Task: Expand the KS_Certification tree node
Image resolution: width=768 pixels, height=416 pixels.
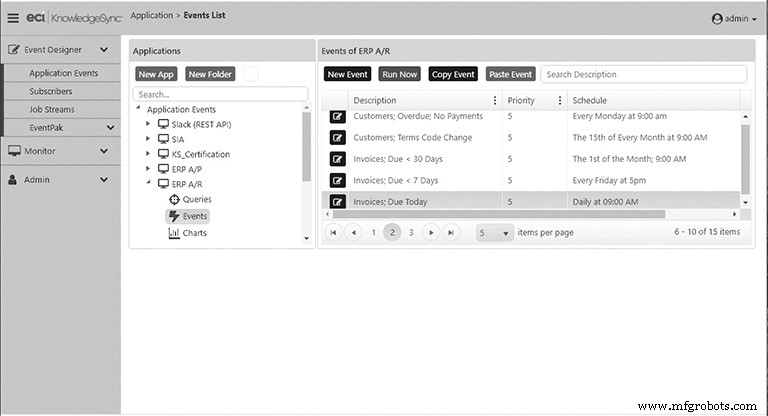Action: coord(147,154)
